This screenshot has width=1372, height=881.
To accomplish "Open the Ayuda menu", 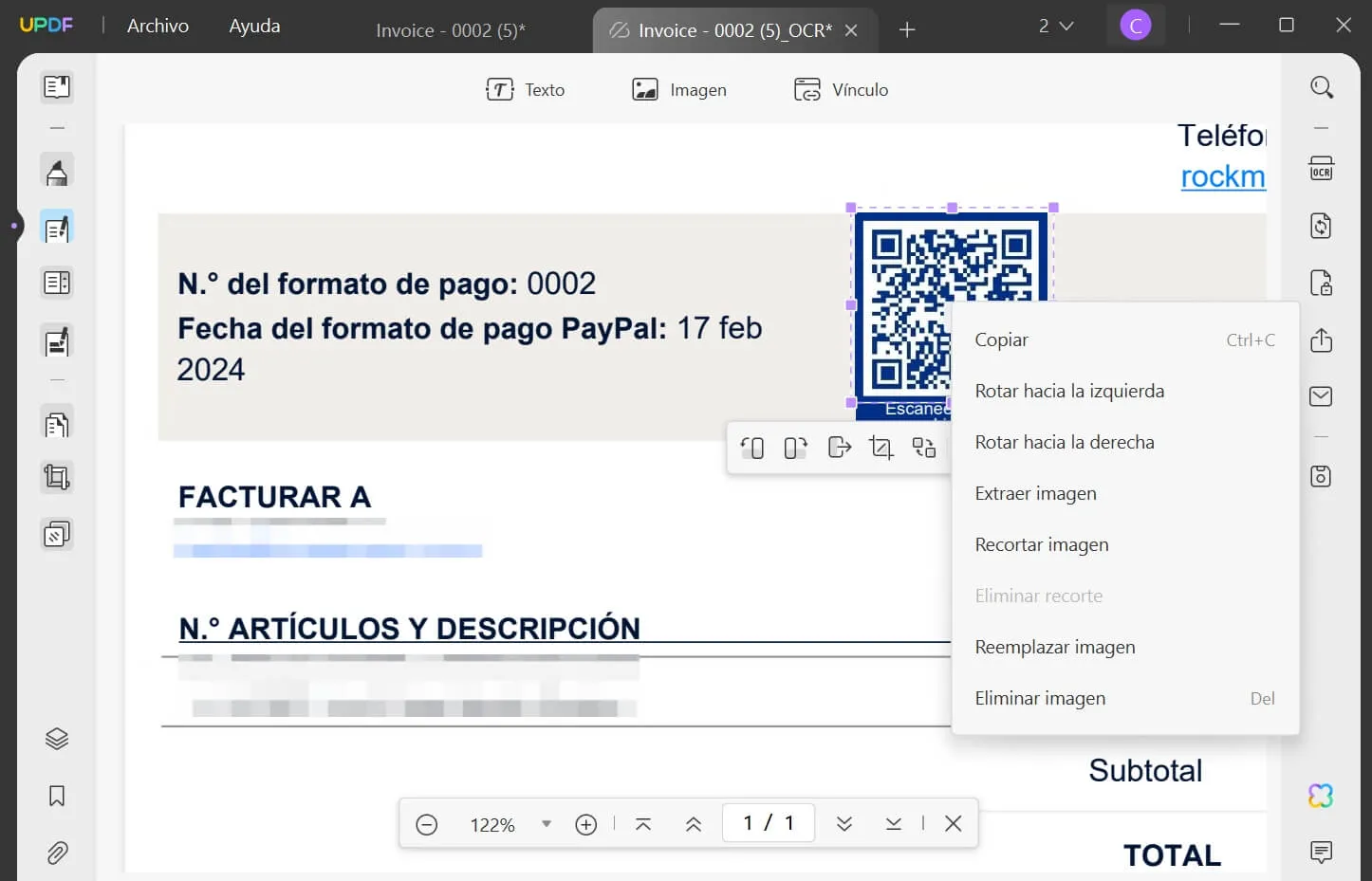I will tap(254, 26).
